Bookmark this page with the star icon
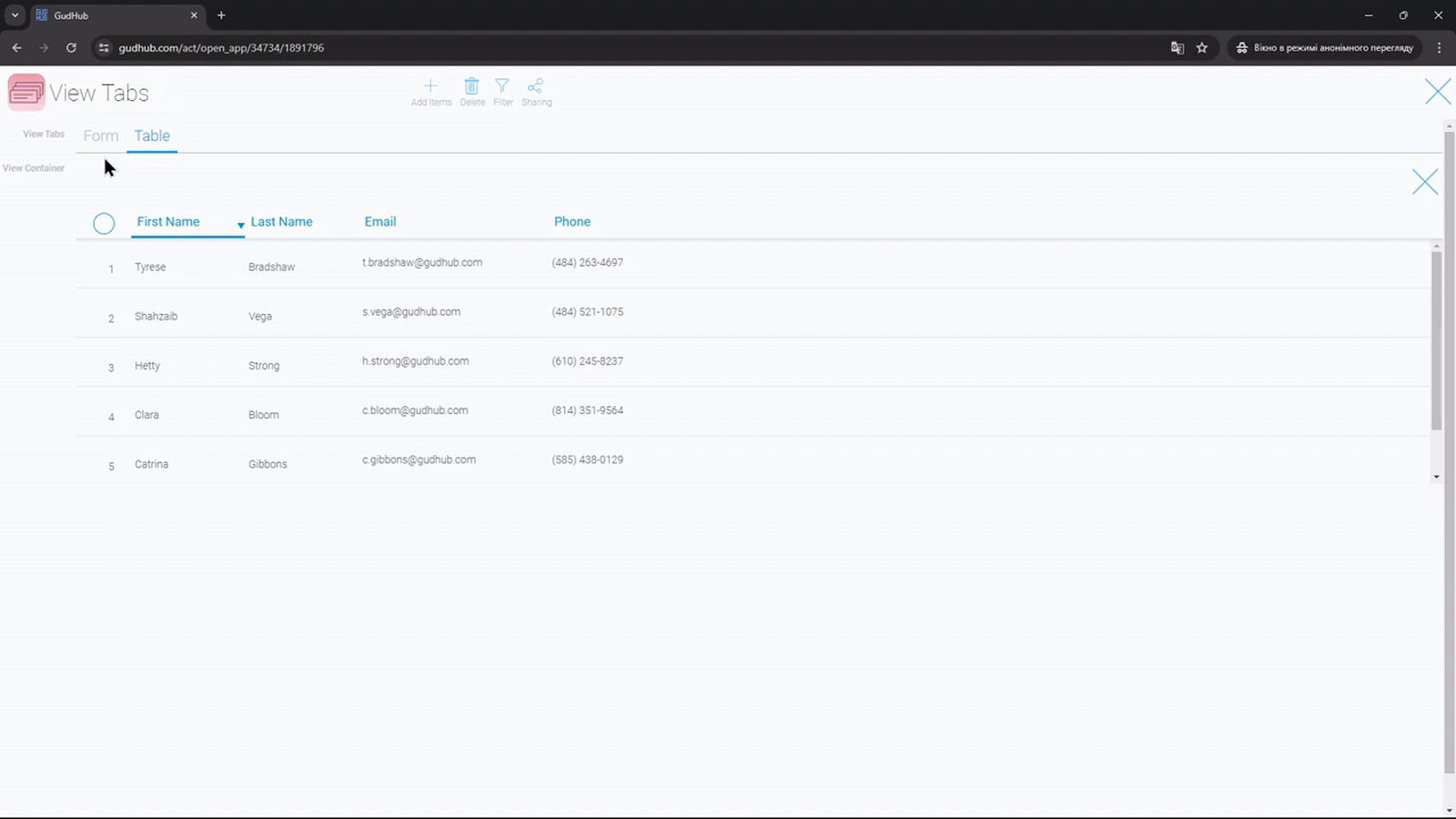 pos(1202,47)
